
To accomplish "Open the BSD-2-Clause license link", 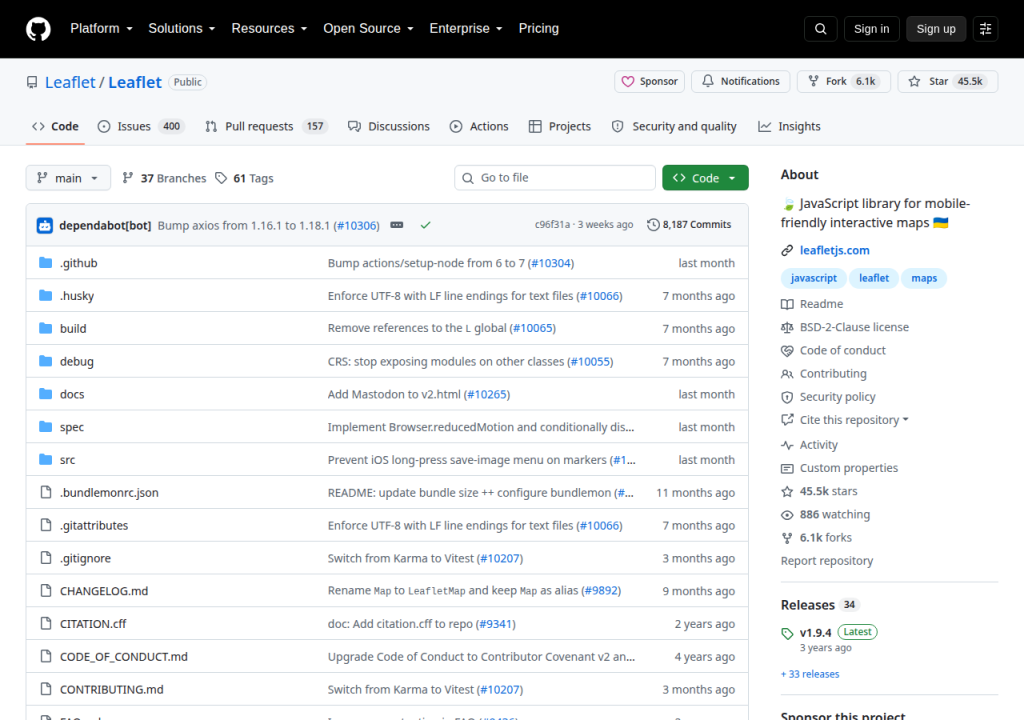I will pyautogui.click(x=845, y=327).
